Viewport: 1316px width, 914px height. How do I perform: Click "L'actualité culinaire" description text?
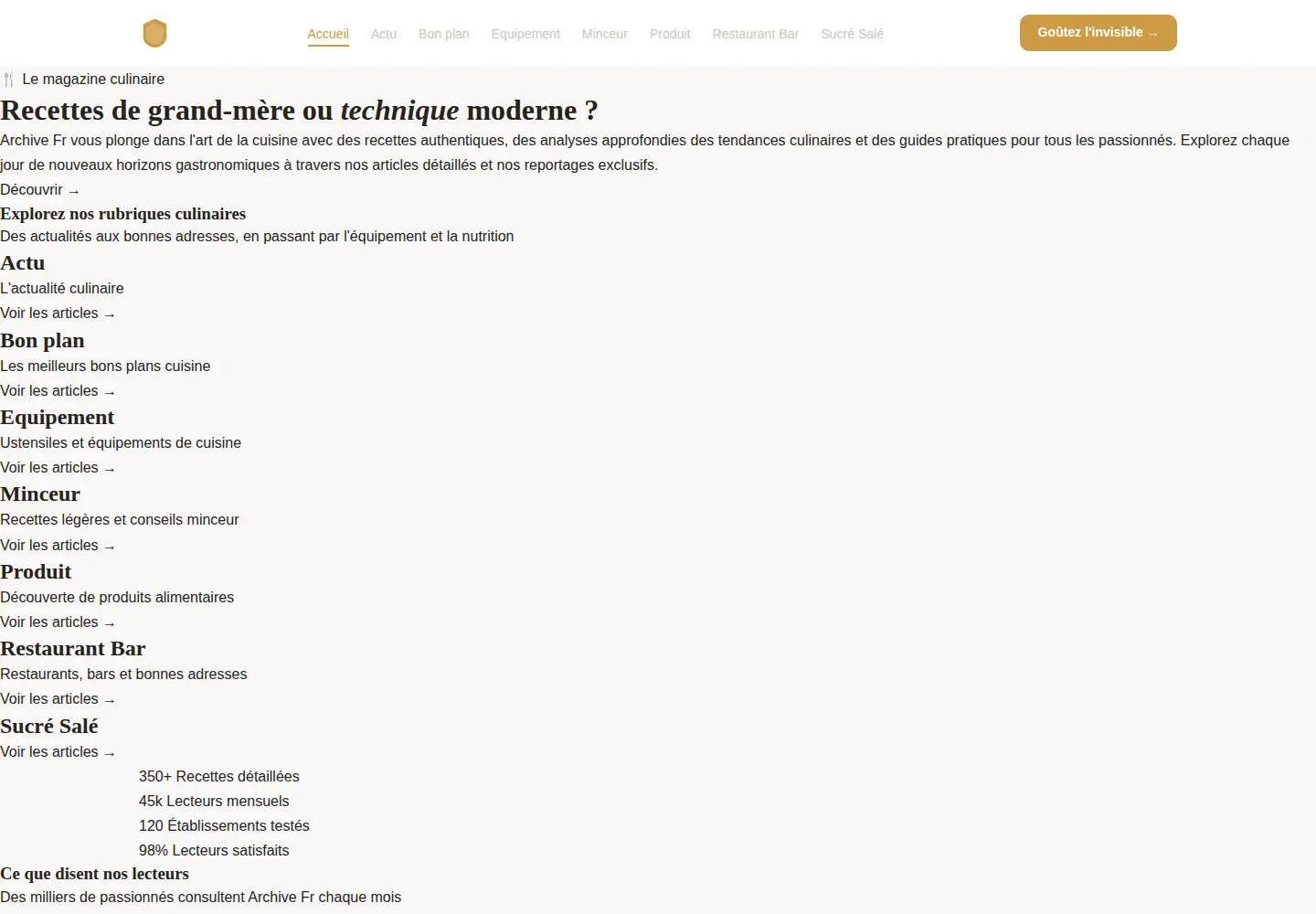click(x=62, y=289)
